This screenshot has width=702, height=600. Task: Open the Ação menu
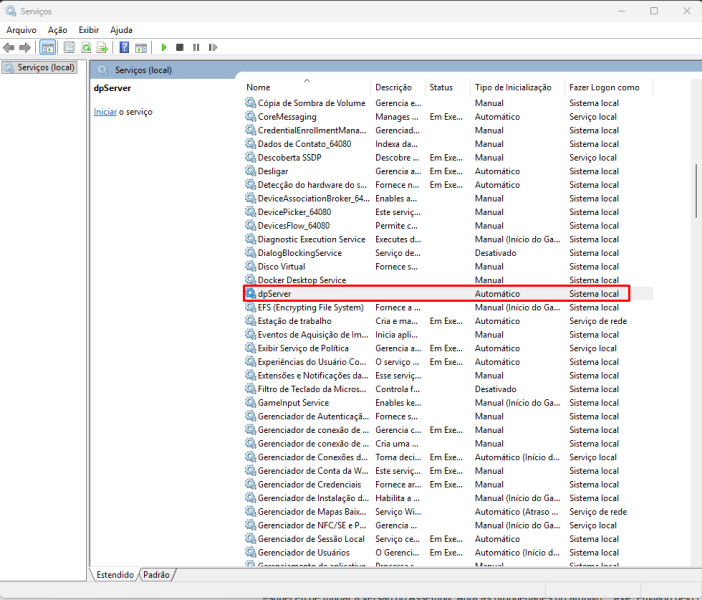coord(57,30)
